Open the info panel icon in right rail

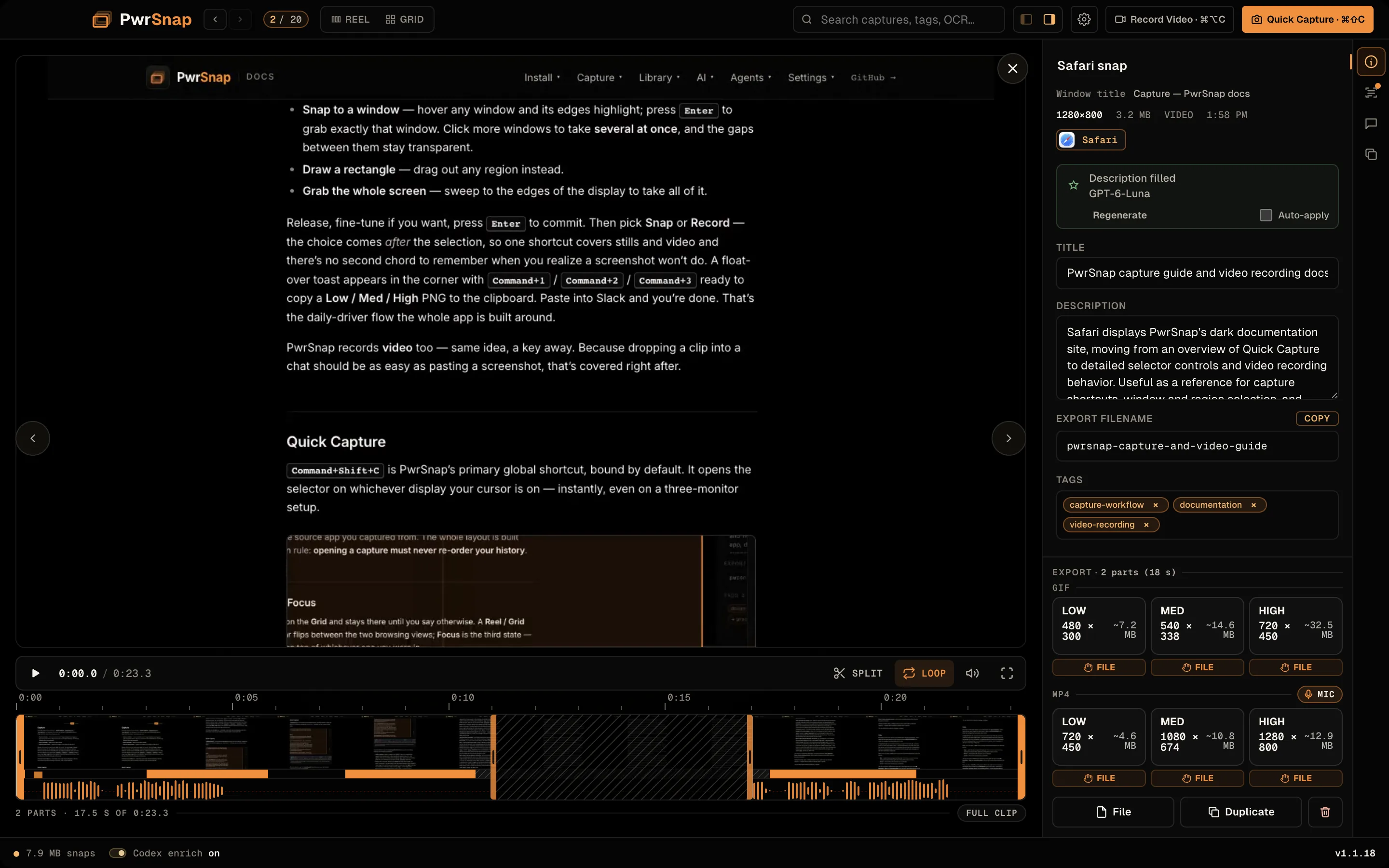click(1371, 62)
